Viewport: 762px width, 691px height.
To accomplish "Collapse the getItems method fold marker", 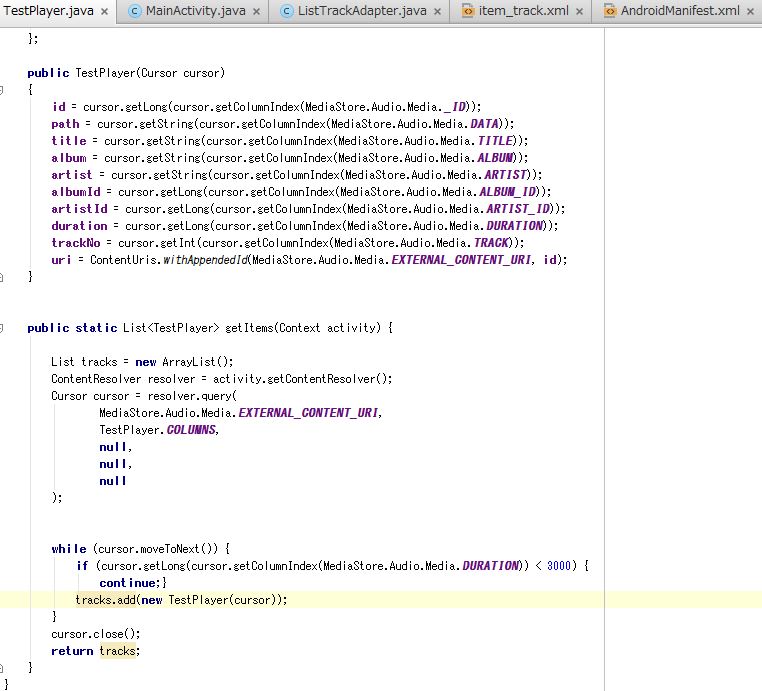I will (1, 328).
